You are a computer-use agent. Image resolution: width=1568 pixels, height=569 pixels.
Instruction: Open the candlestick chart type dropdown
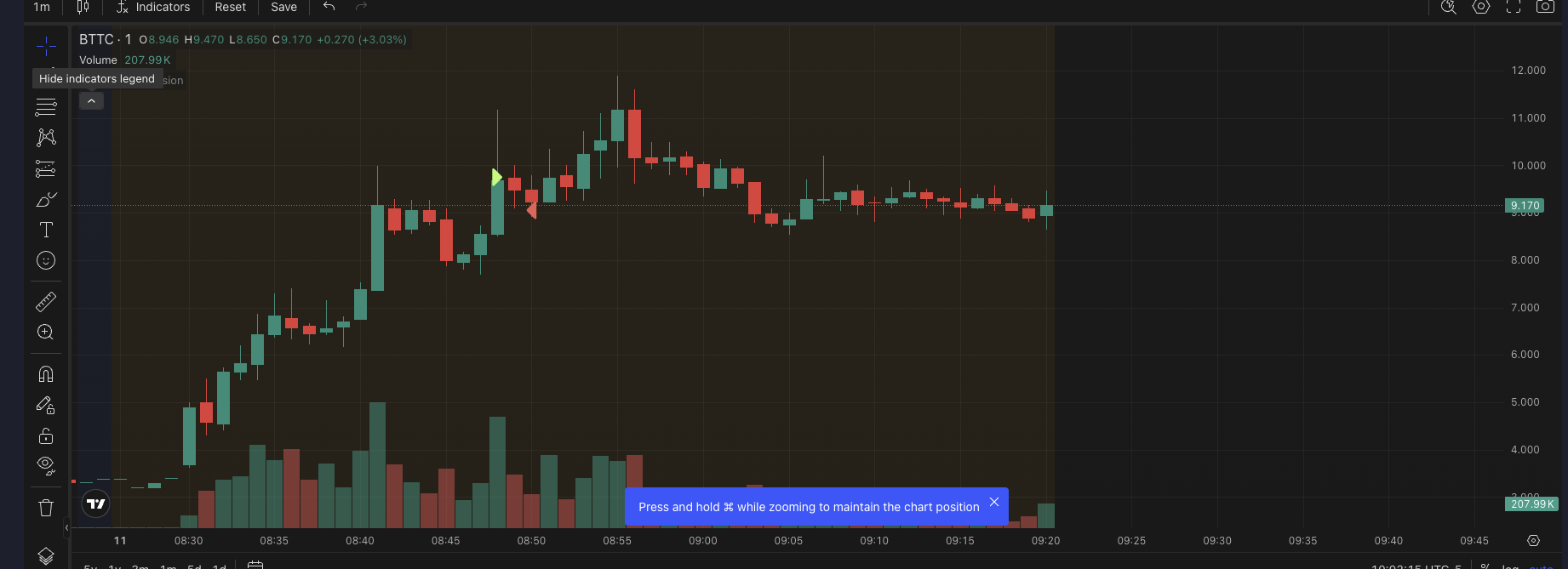pyautogui.click(x=83, y=7)
